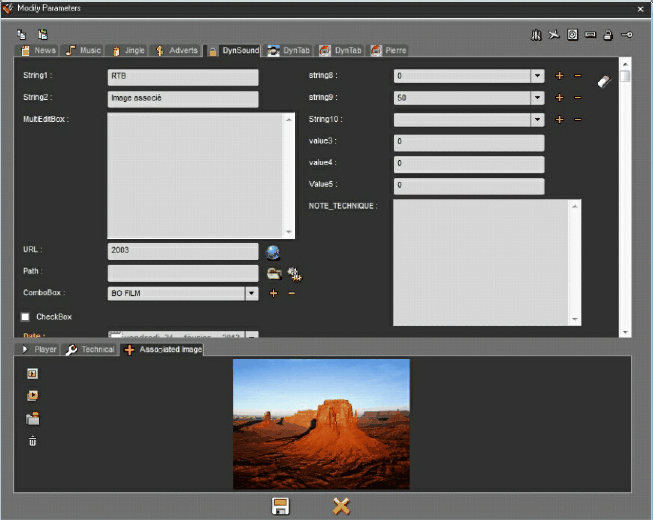Toggle the CheckBox option
The image size is (653, 520).
[26, 317]
